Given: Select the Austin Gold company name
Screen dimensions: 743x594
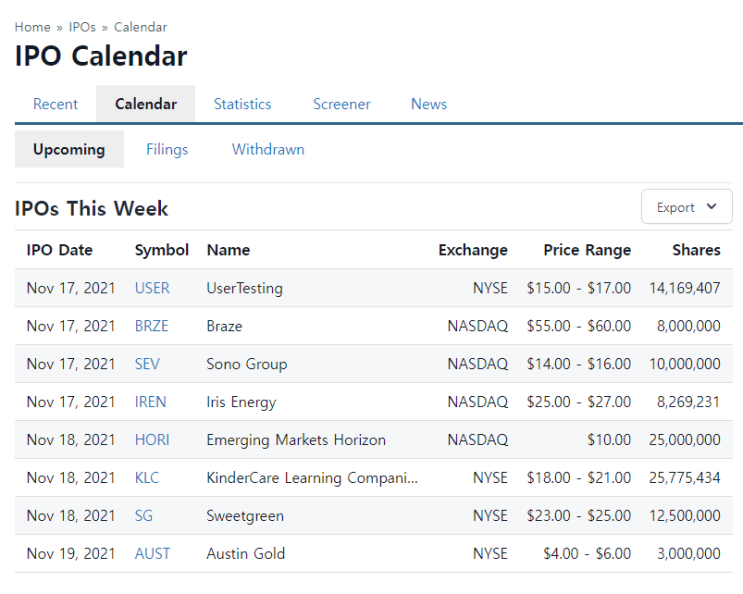Looking at the screenshot, I should coord(246,553).
